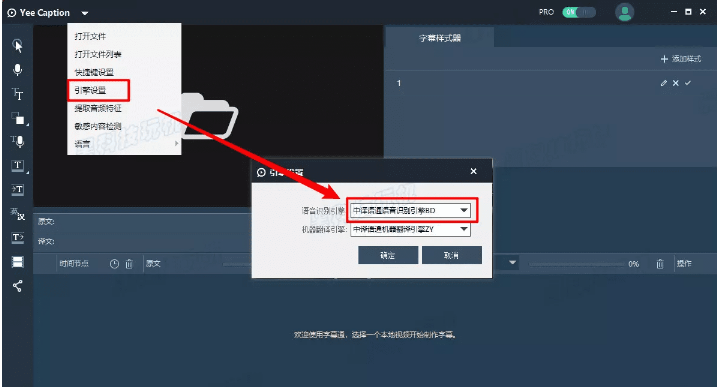Click the 取消 button in dialog
The height and width of the screenshot is (387, 717).
[451, 255]
